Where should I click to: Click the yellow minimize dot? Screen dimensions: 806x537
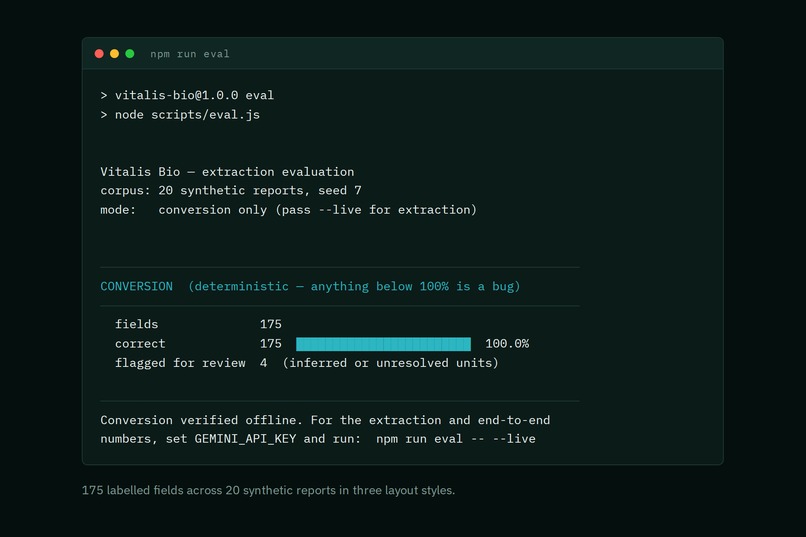tap(115, 54)
